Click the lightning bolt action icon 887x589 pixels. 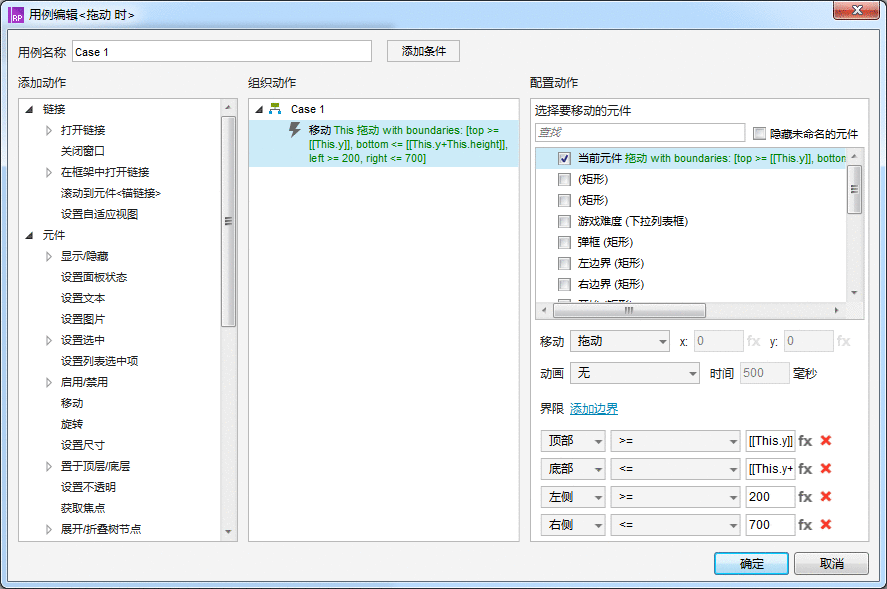(294, 130)
